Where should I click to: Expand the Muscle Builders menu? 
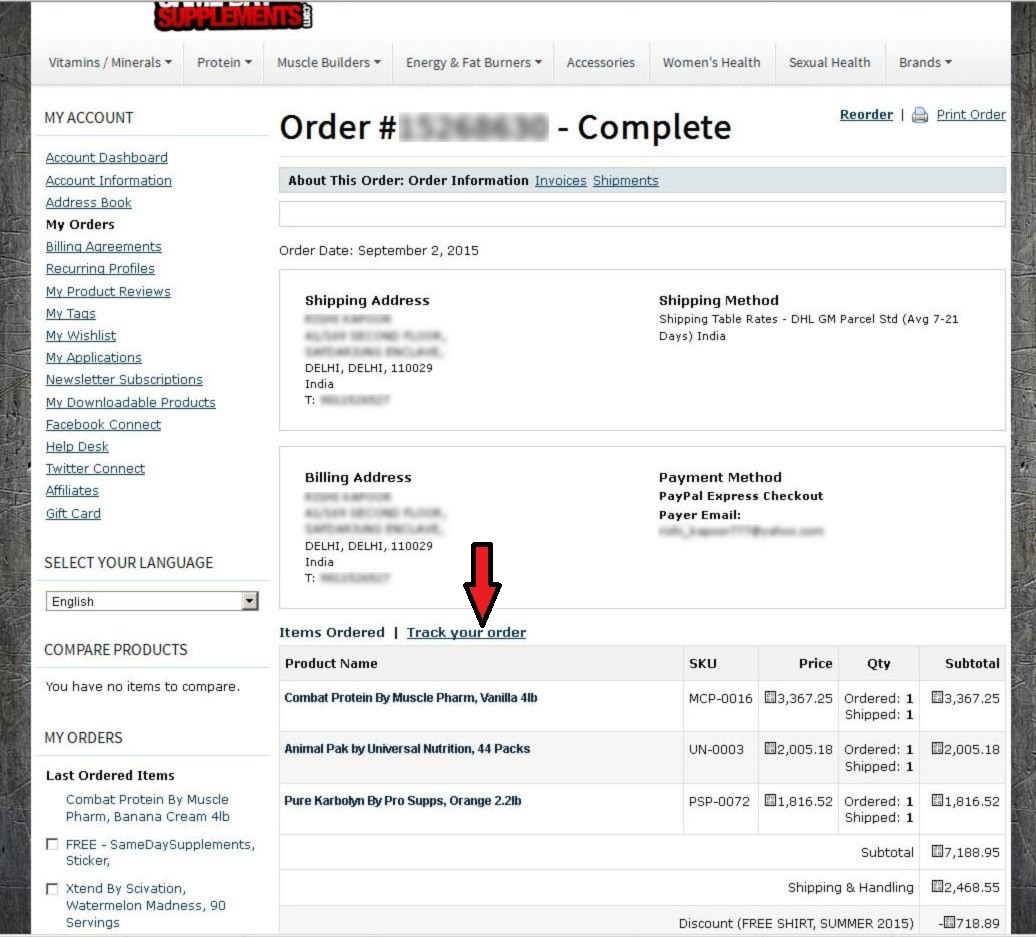point(328,63)
